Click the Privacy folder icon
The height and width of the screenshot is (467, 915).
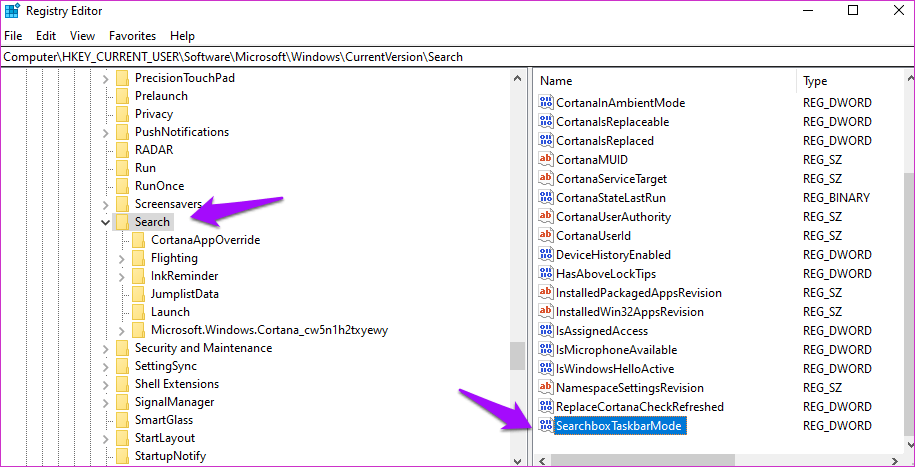[x=122, y=114]
